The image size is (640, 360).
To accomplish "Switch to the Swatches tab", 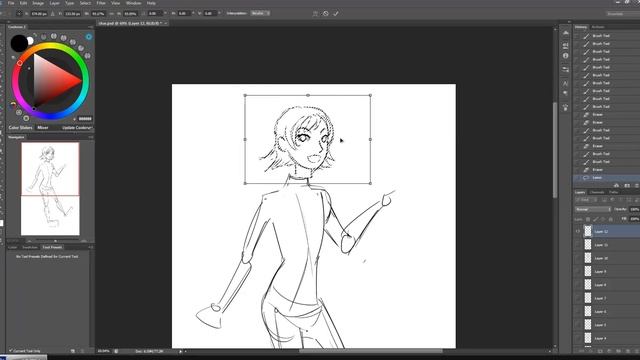I will tap(29, 247).
